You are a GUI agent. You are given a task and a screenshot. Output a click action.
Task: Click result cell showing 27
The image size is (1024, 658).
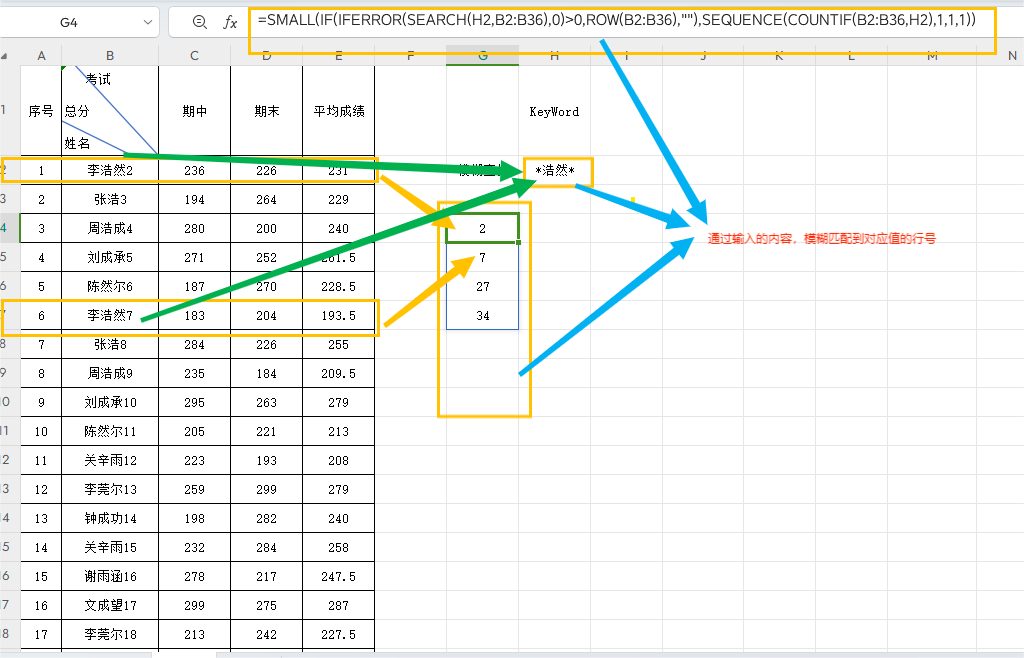(483, 286)
